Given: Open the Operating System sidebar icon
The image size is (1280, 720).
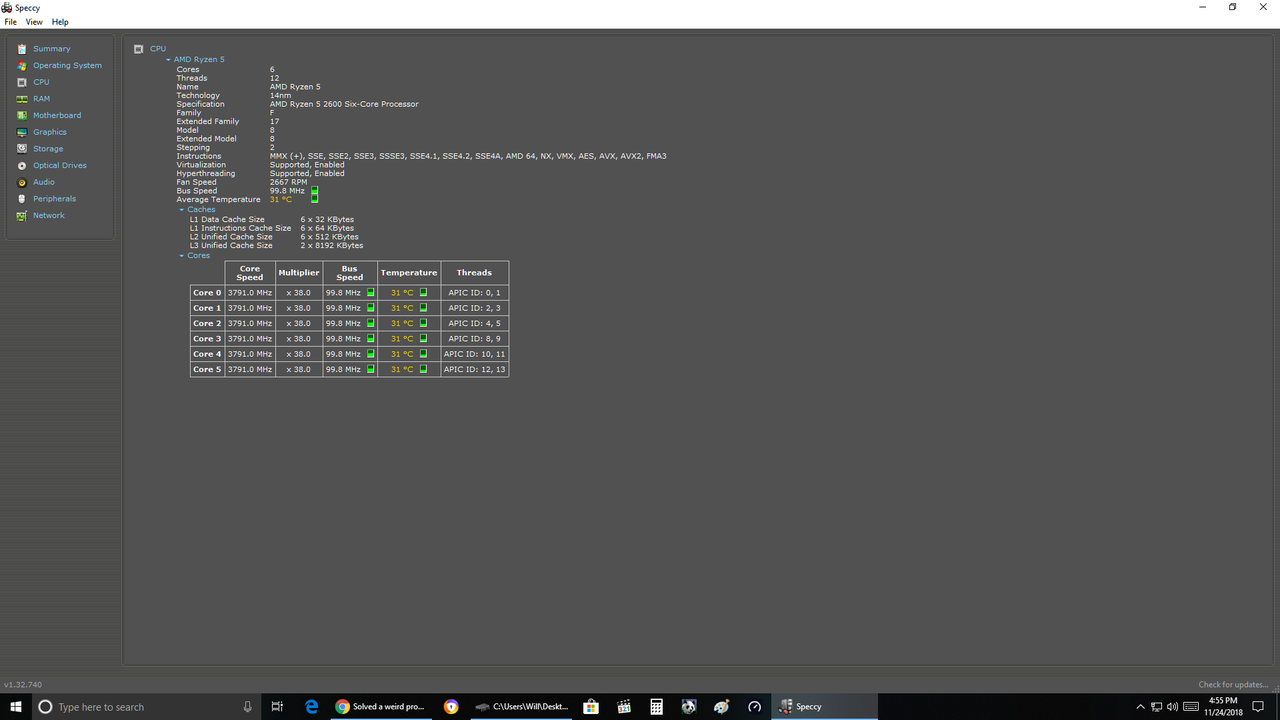Looking at the screenshot, I should (22, 66).
